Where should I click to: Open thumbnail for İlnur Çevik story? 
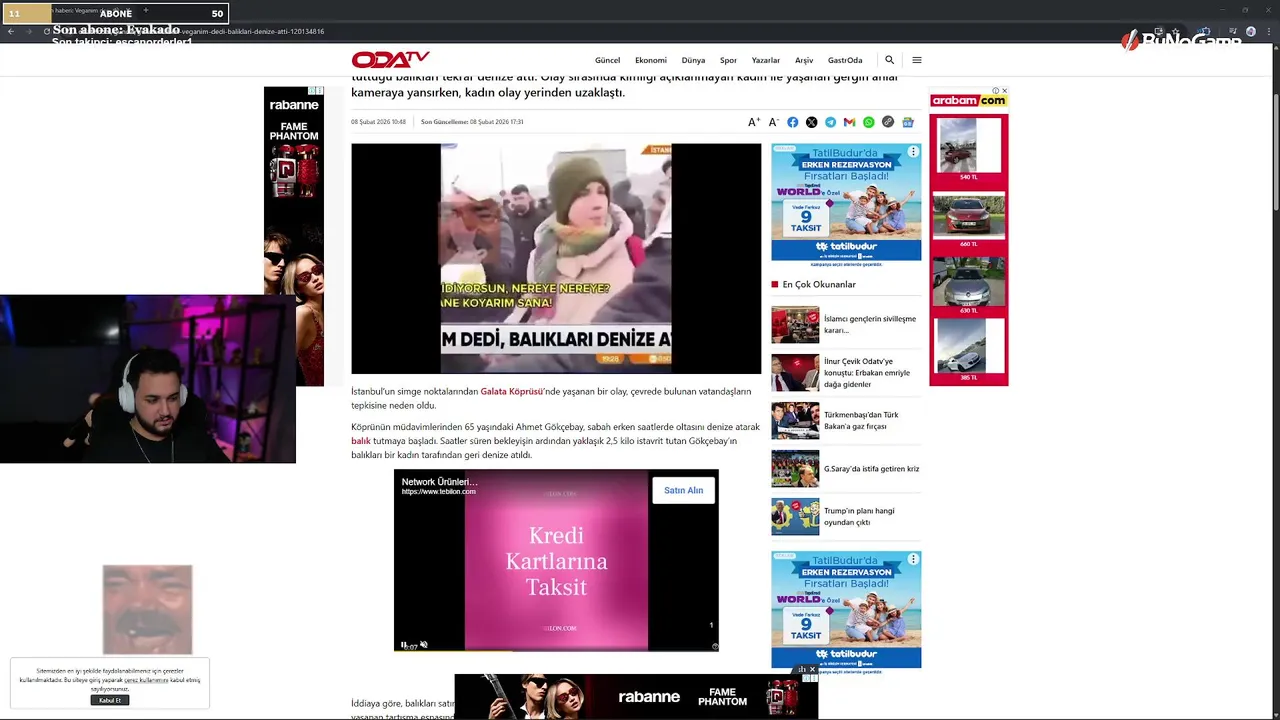coord(795,372)
